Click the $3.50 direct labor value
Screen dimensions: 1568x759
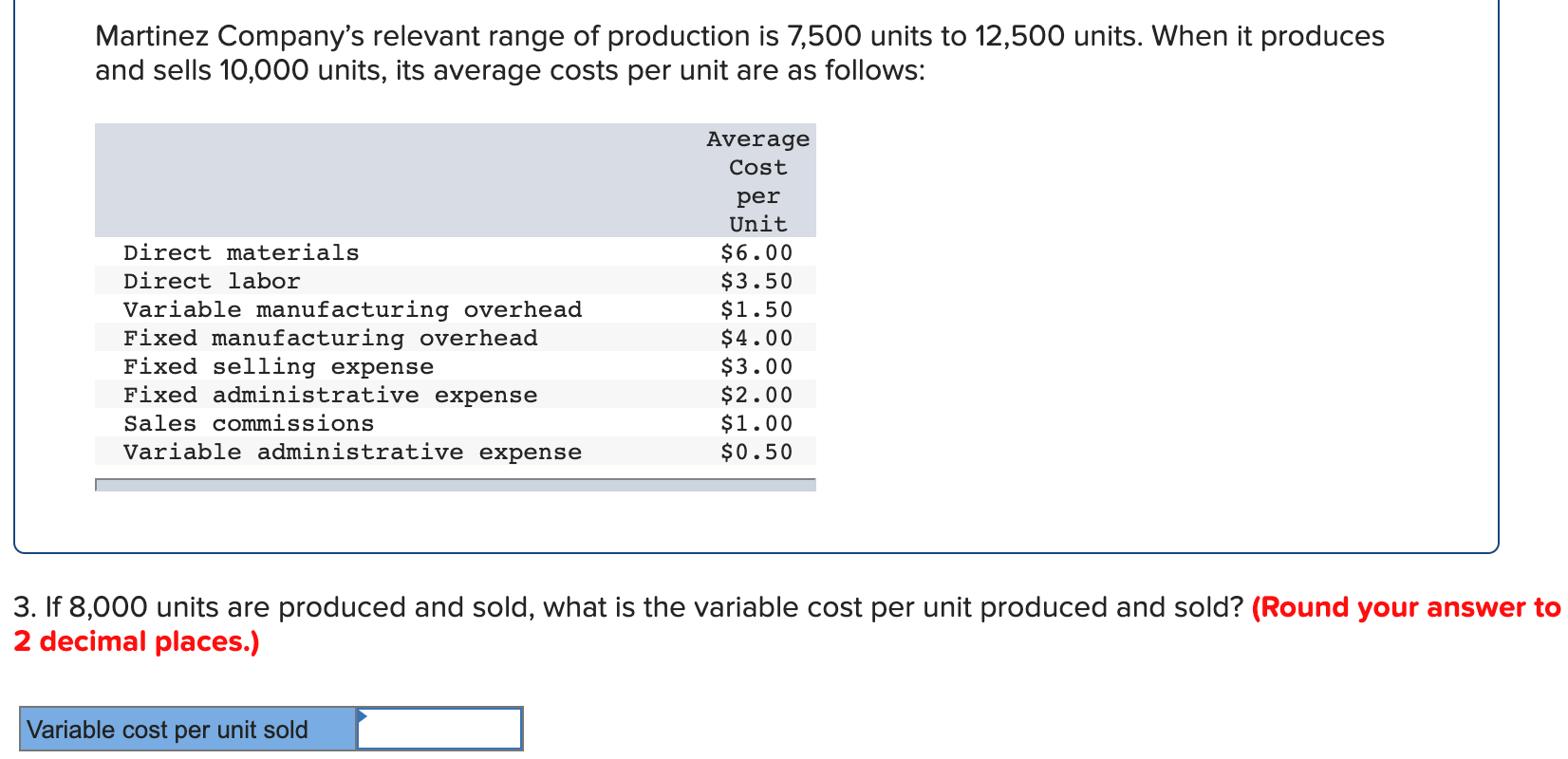click(756, 281)
